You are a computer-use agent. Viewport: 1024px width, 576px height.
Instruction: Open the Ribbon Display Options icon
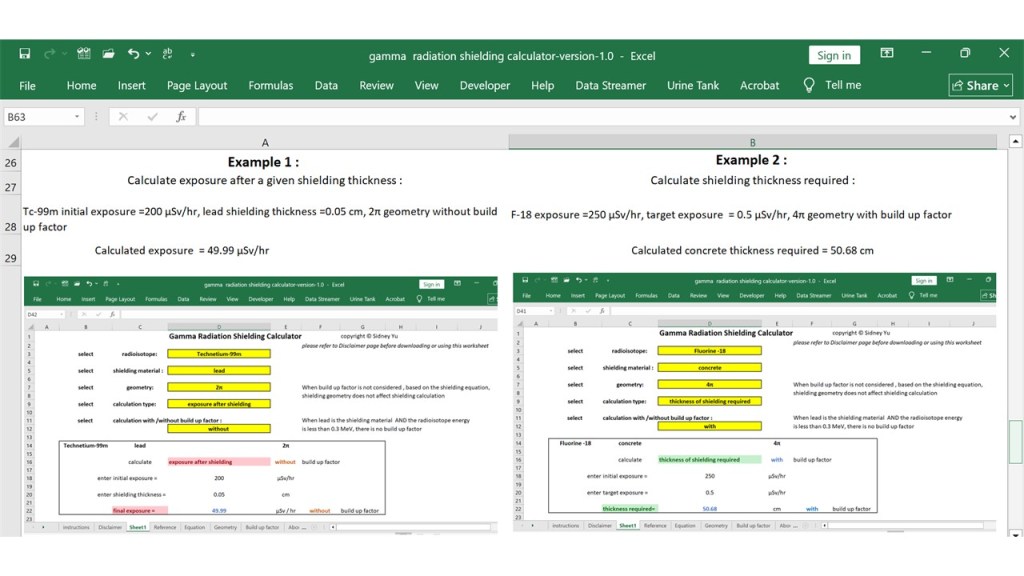[x=887, y=54]
